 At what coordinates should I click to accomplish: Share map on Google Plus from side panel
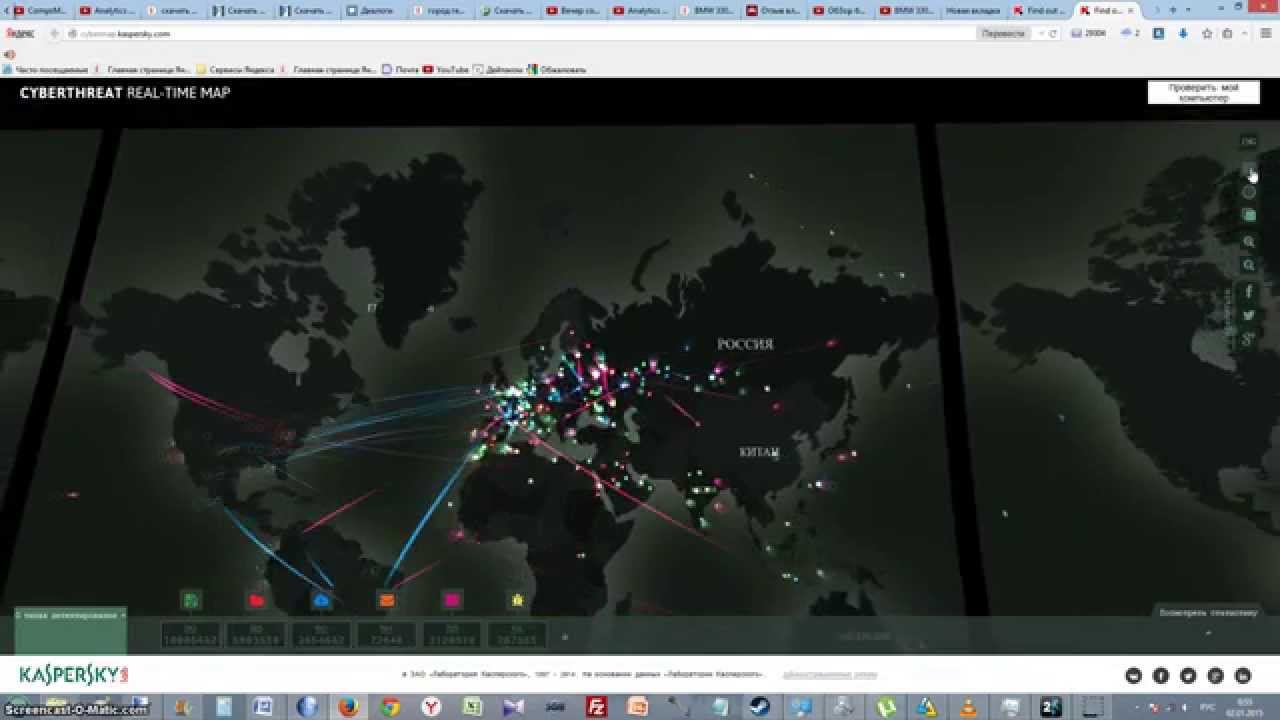pyautogui.click(x=1249, y=340)
